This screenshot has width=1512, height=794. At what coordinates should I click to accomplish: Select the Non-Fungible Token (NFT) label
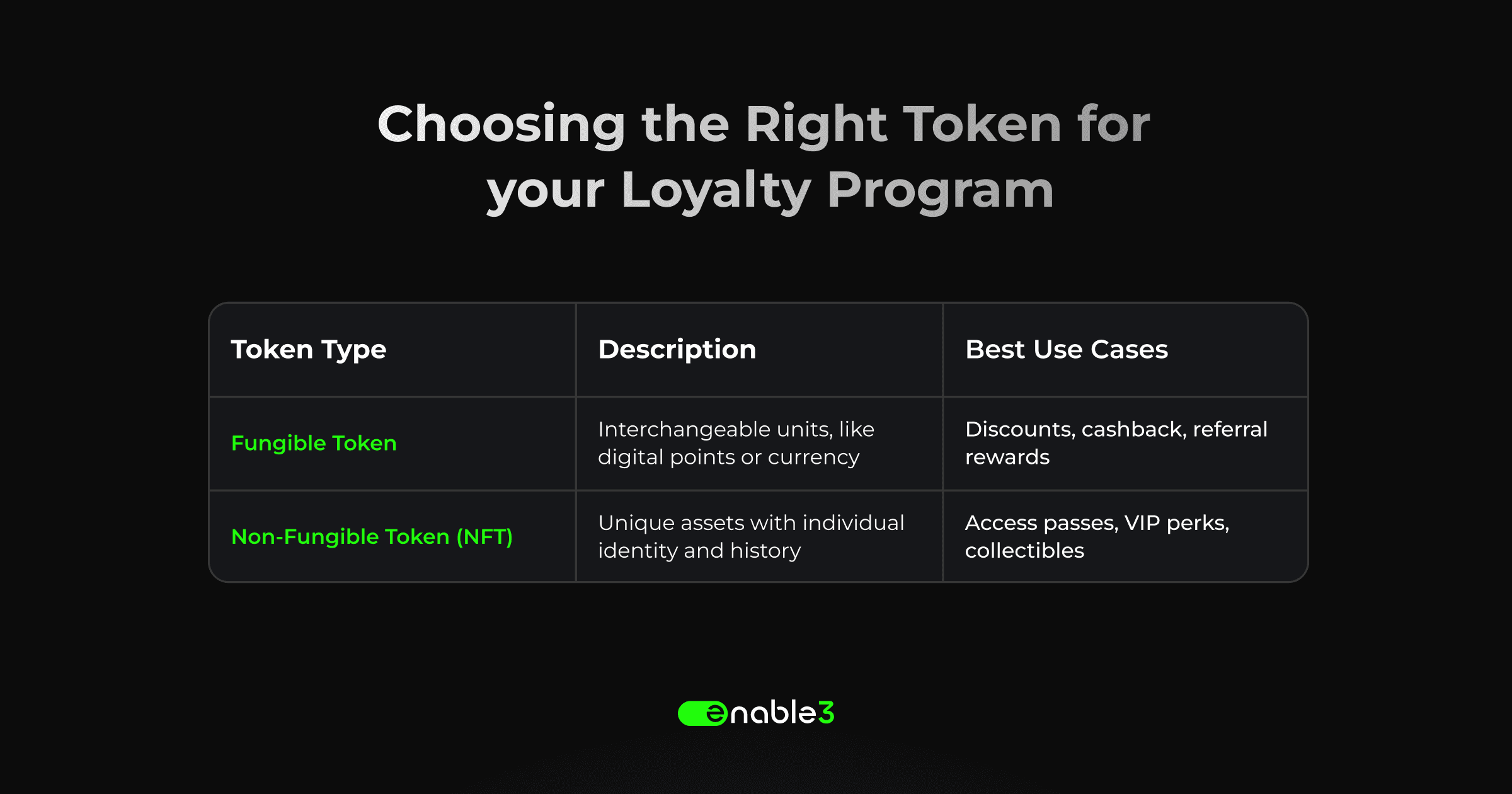tap(372, 537)
